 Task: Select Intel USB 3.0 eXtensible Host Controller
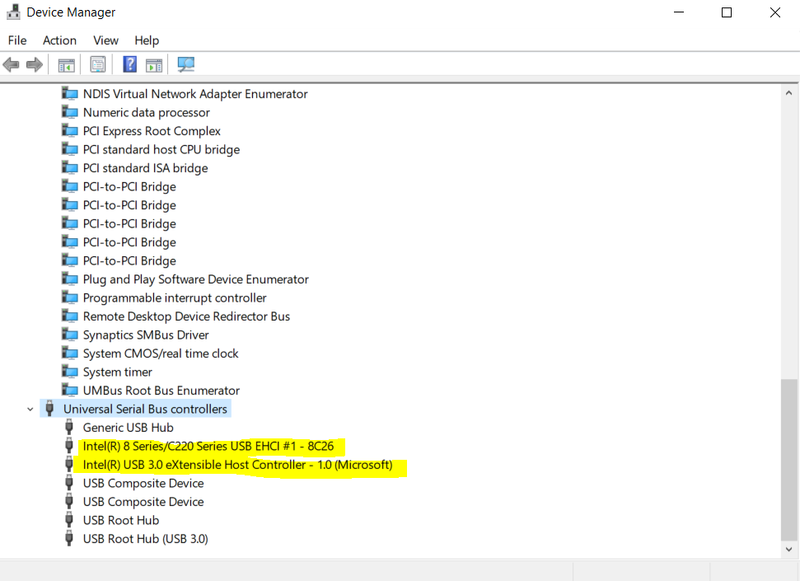(x=240, y=465)
